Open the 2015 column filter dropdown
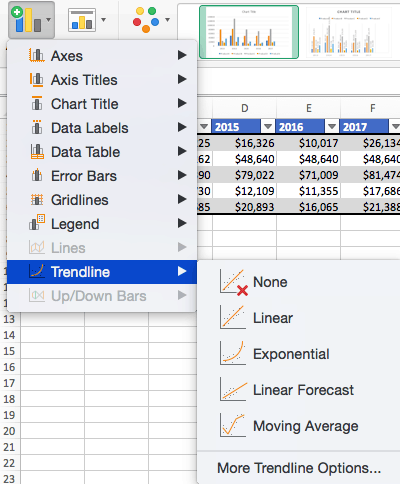400x484 pixels. 268,127
